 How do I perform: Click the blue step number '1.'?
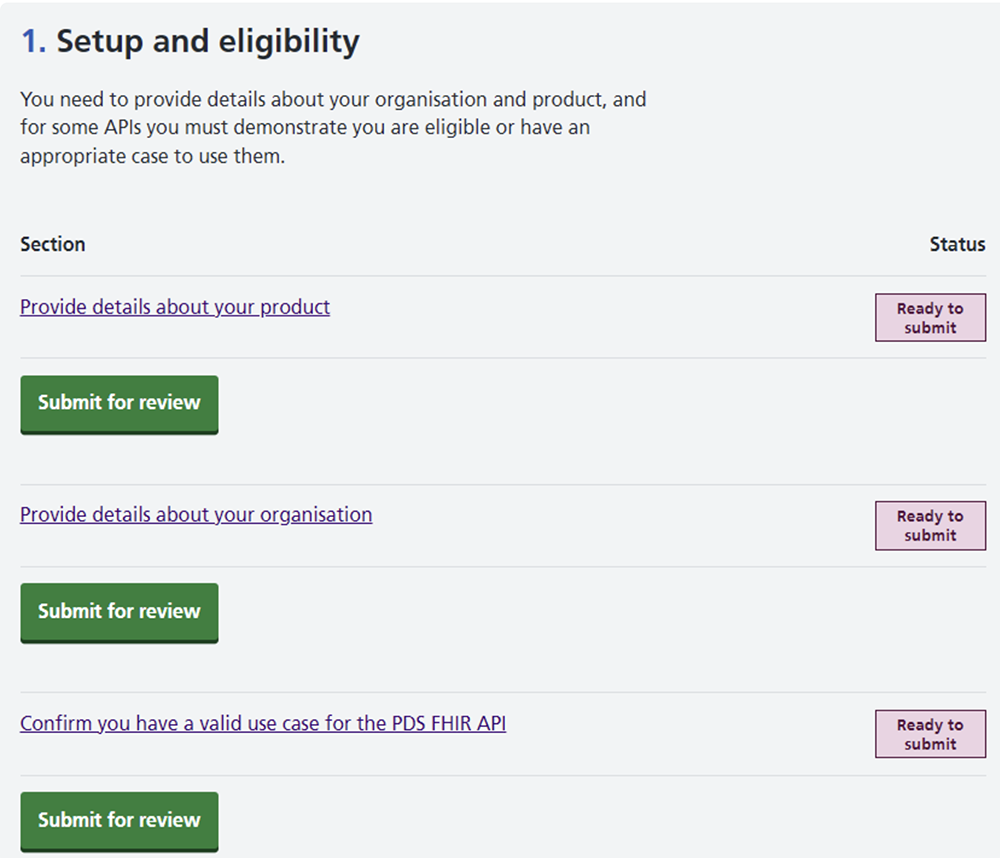coord(33,42)
